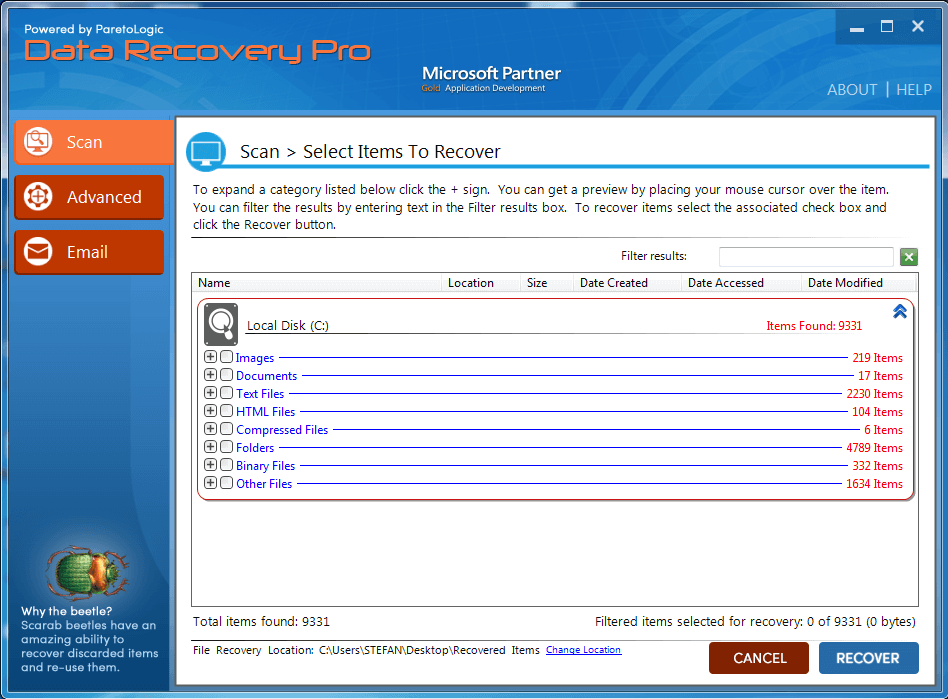Expand the Documents category

210,375
